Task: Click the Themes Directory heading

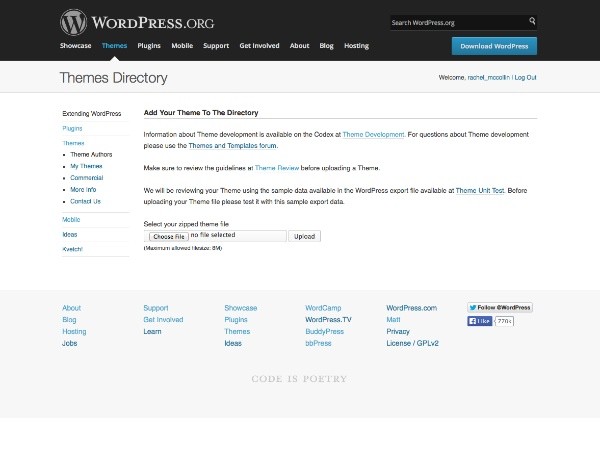Action: click(x=113, y=78)
